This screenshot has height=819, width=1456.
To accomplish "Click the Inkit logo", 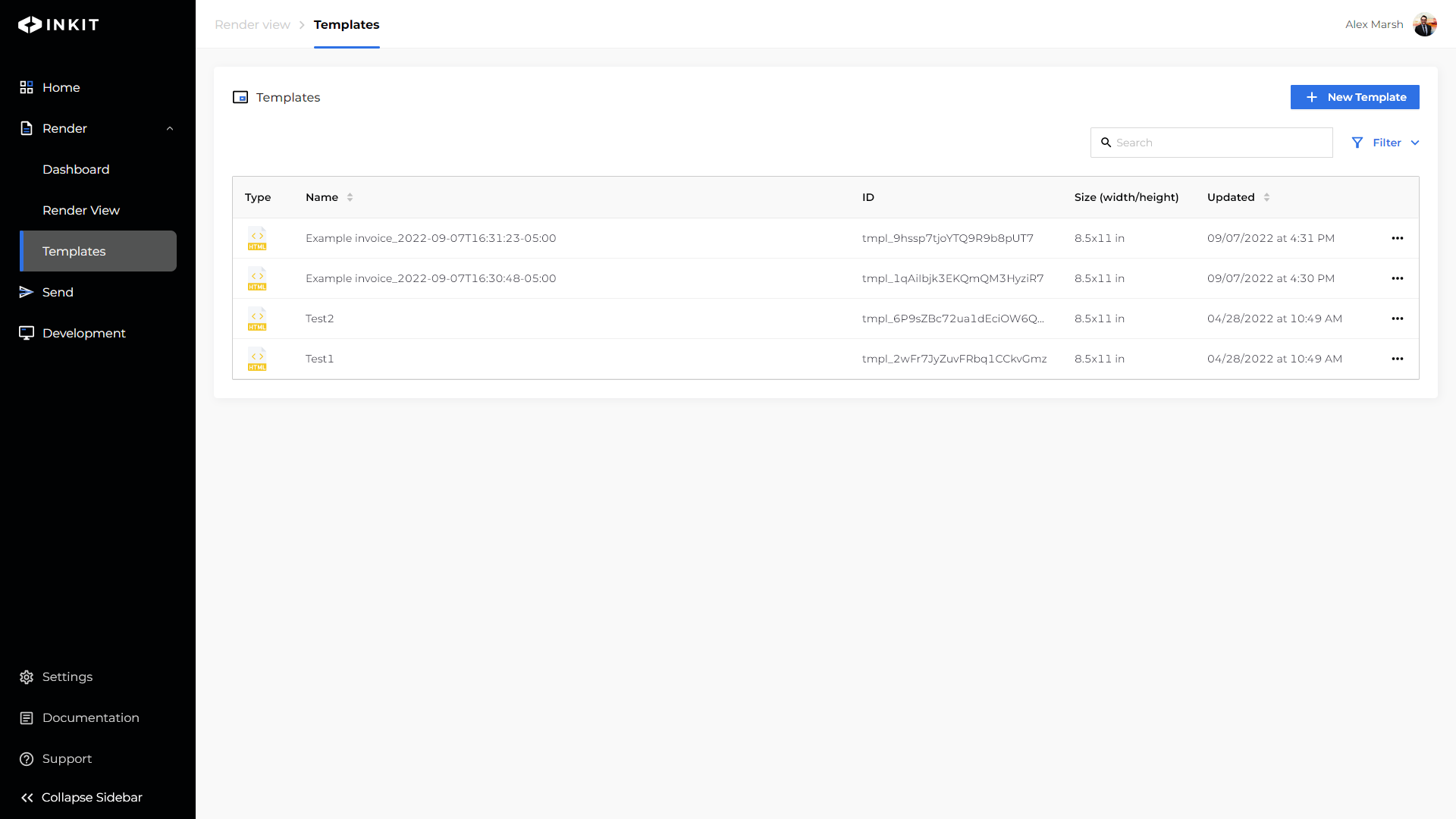I will click(x=58, y=24).
